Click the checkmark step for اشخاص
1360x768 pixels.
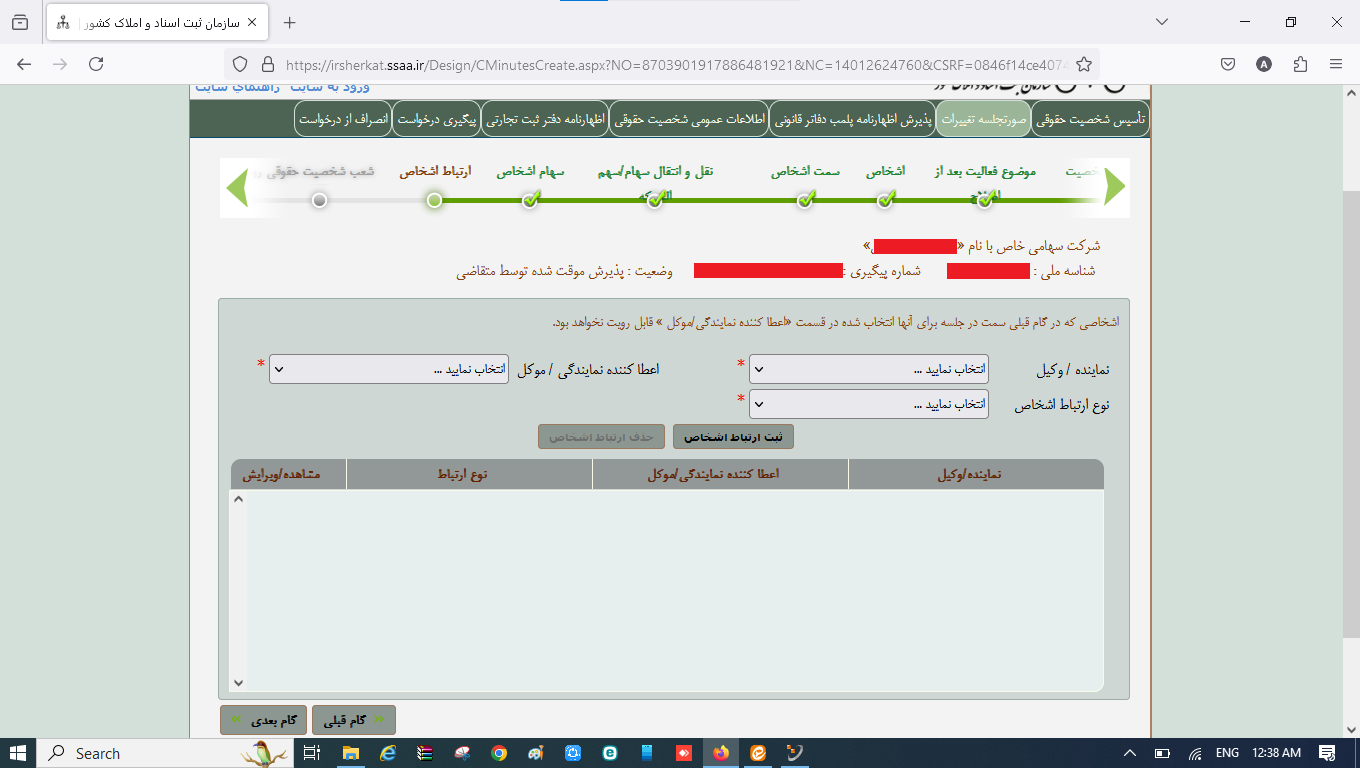(x=885, y=200)
